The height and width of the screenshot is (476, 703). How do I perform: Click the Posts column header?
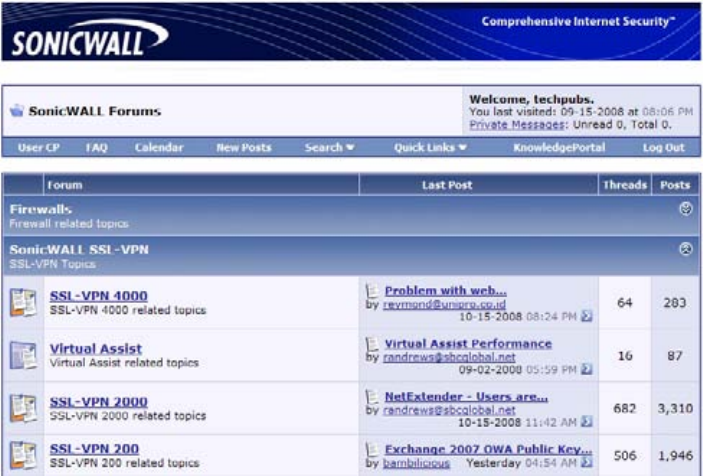(x=675, y=185)
